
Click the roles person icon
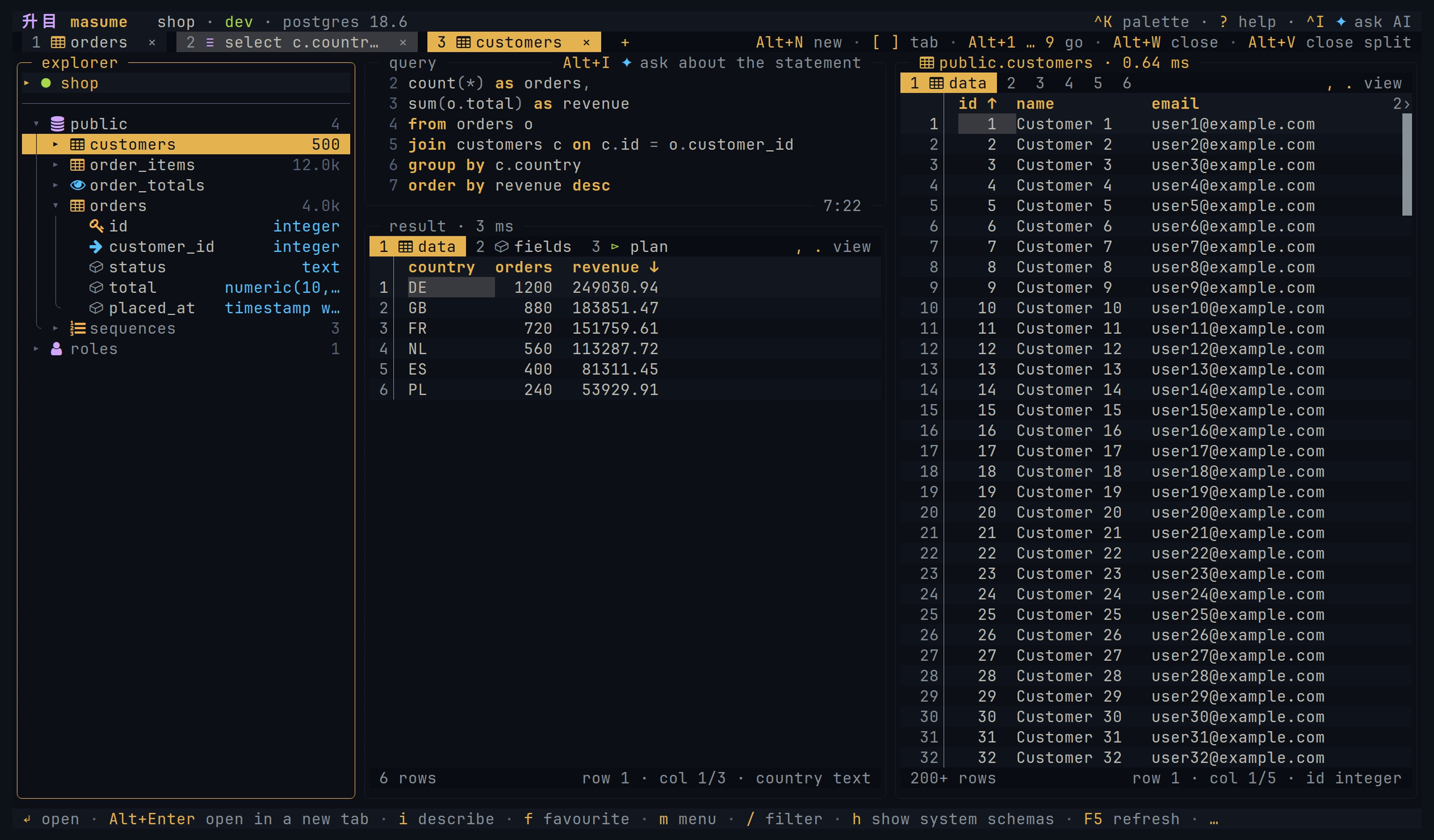pos(57,349)
